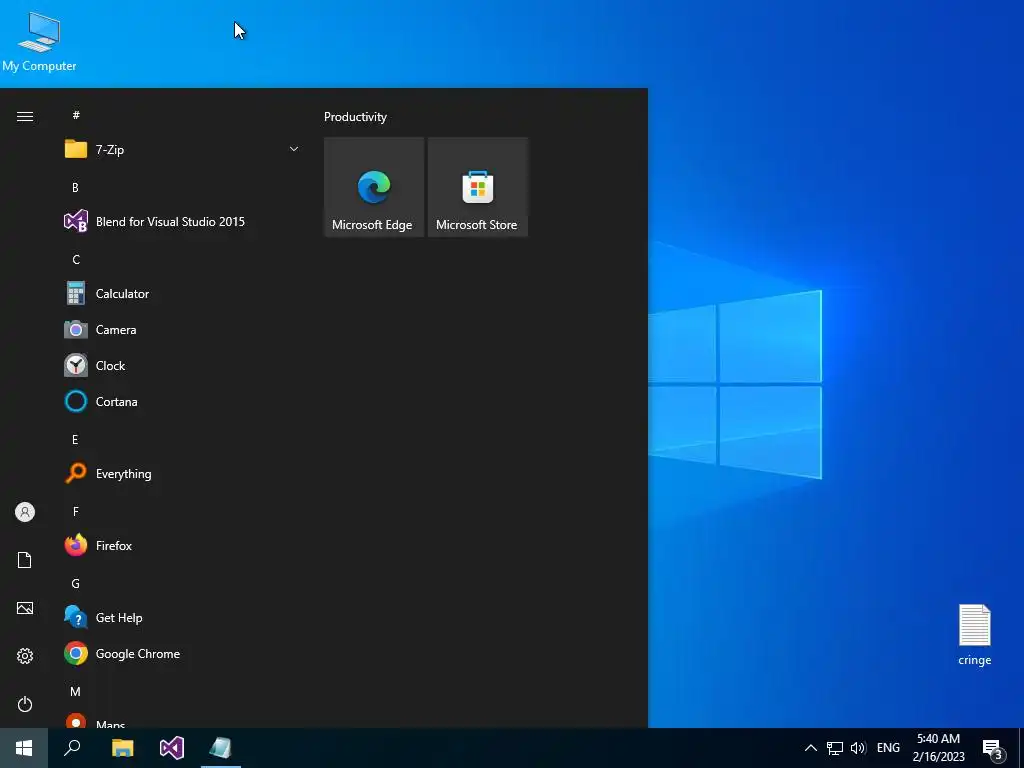1024x768 pixels.
Task: Click the M letter group header
Action: [75, 691]
